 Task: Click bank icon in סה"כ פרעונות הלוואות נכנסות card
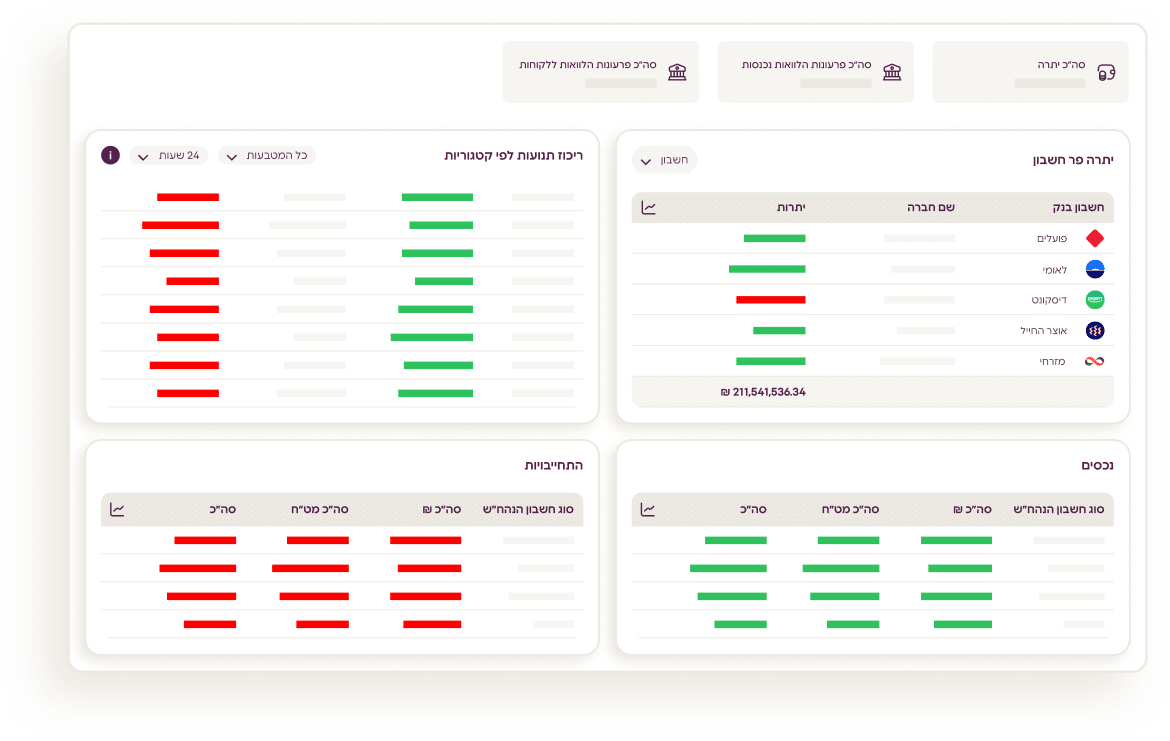click(x=892, y=72)
